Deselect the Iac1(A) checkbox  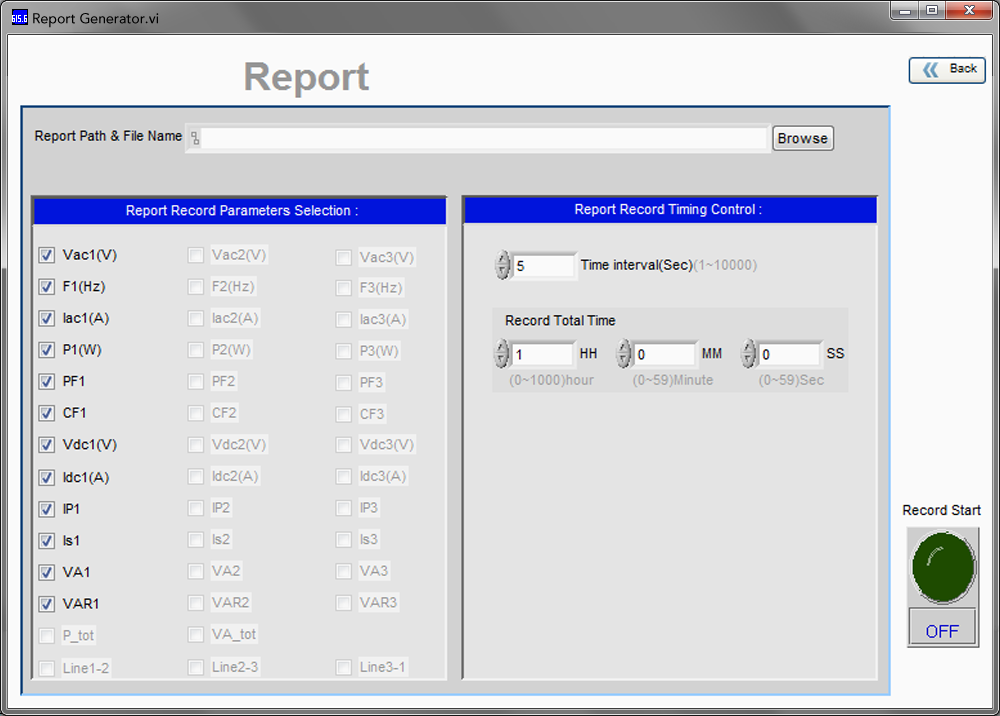coord(47,319)
